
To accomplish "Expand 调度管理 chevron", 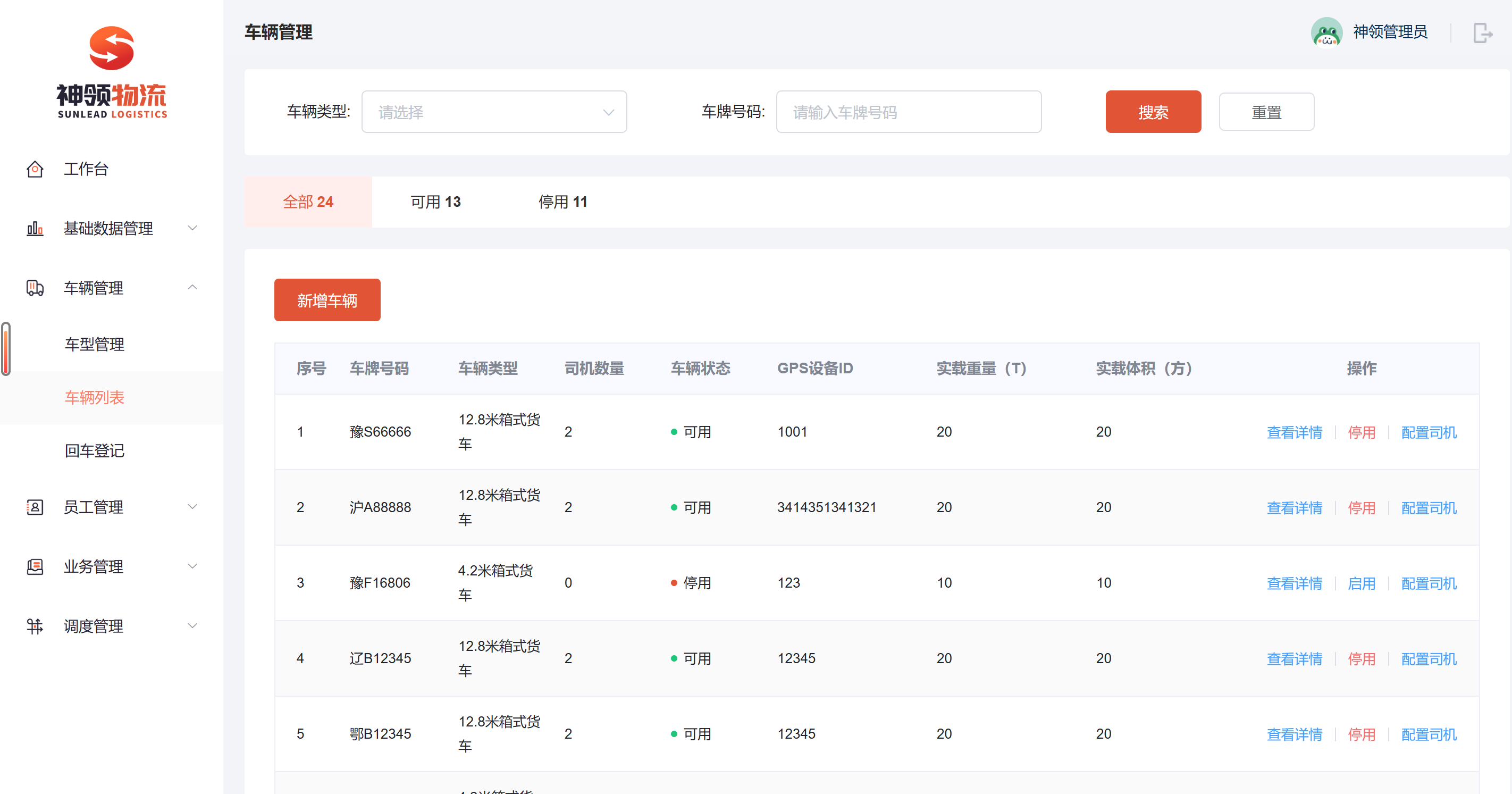I will tap(192, 625).
